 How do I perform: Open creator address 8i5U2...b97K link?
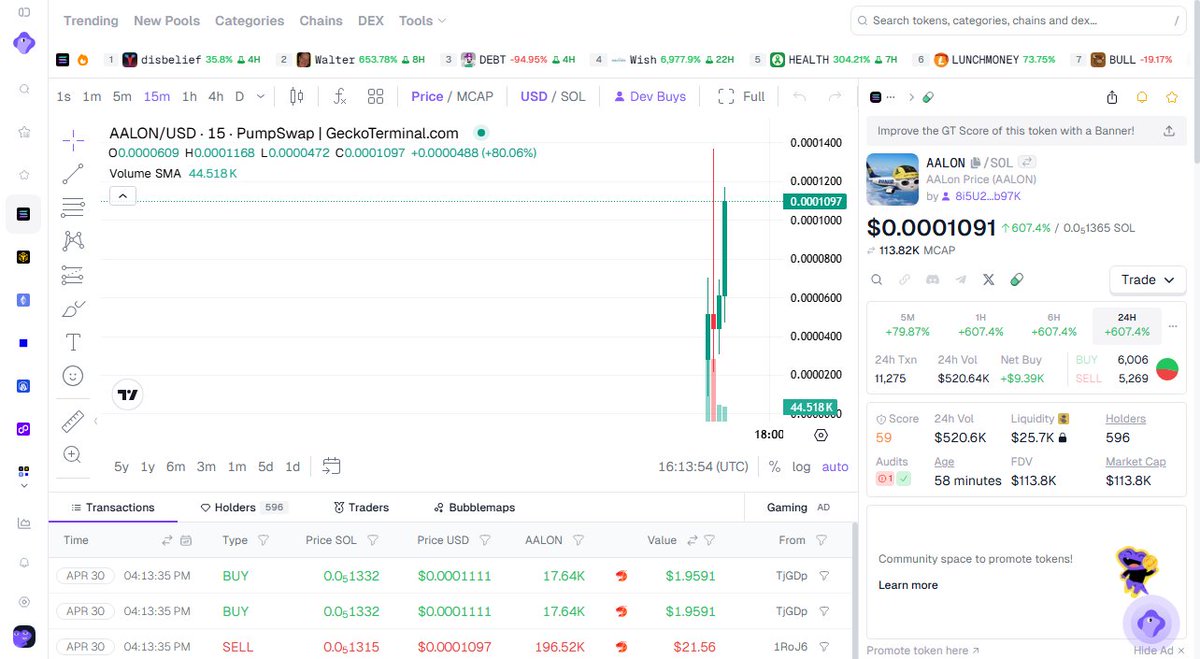tap(988, 196)
